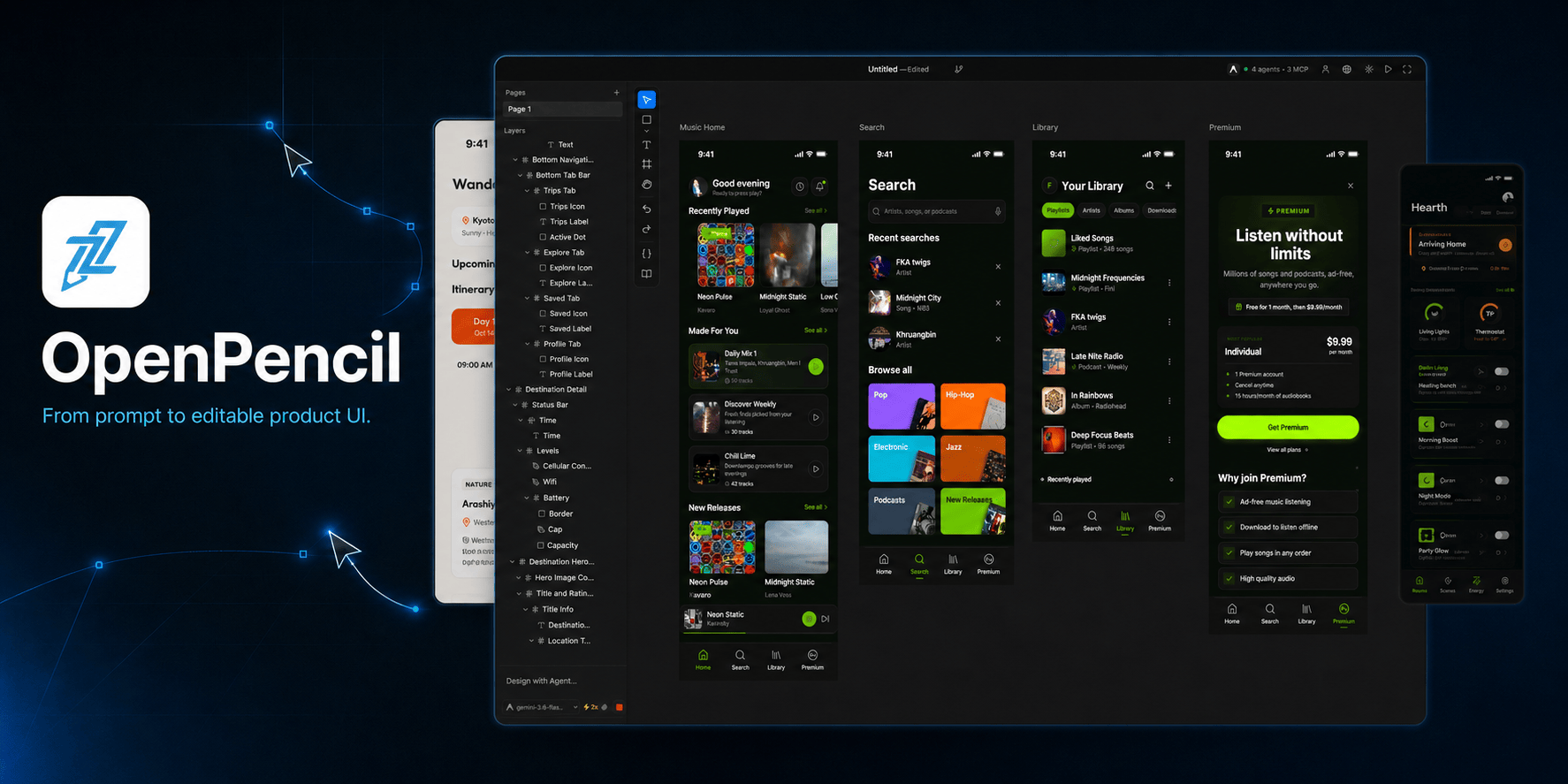Click the skip next control in Neon Static player
Viewport: 1568px width, 784px height.
pos(826,619)
